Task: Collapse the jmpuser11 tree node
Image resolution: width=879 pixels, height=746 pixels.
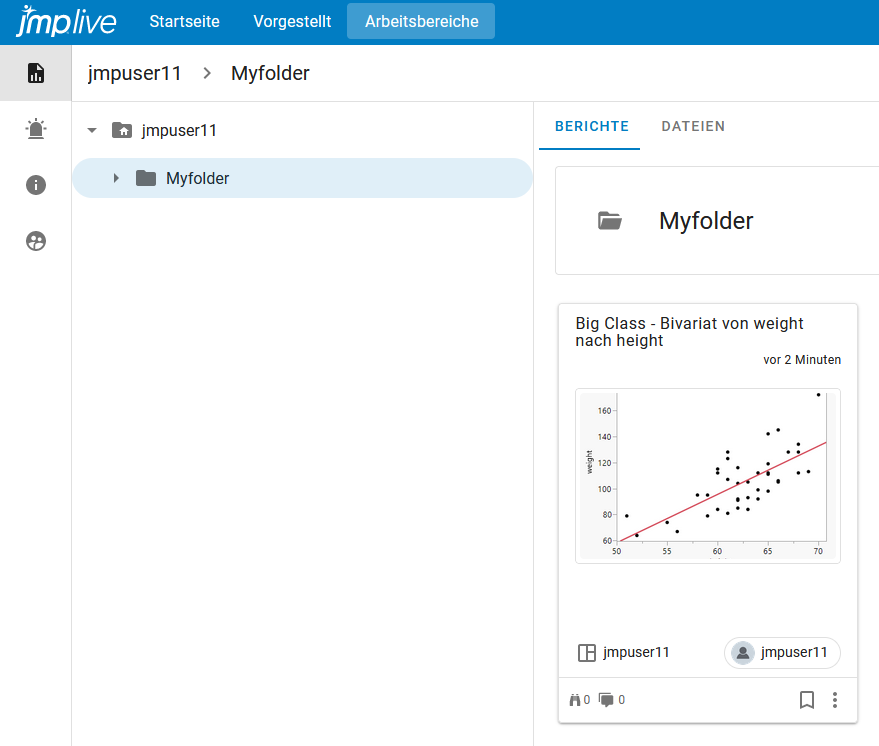Action: pyautogui.click(x=93, y=130)
